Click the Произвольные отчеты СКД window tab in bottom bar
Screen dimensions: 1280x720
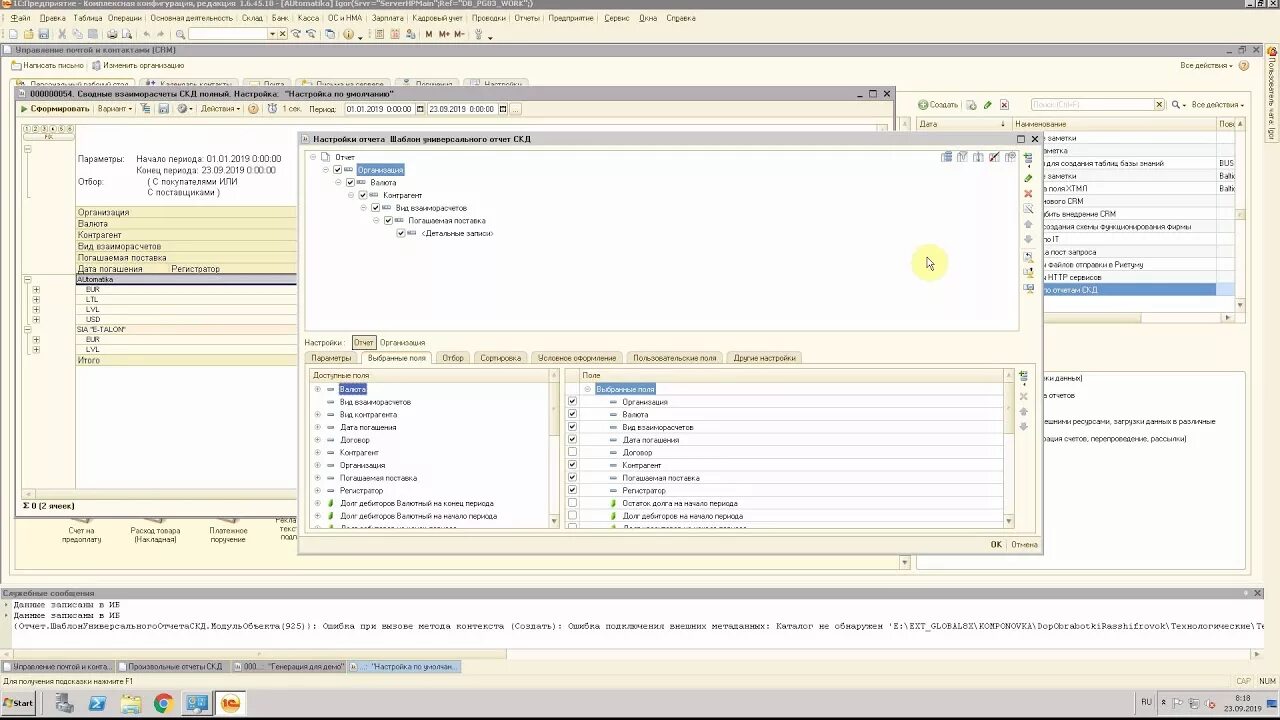click(174, 666)
